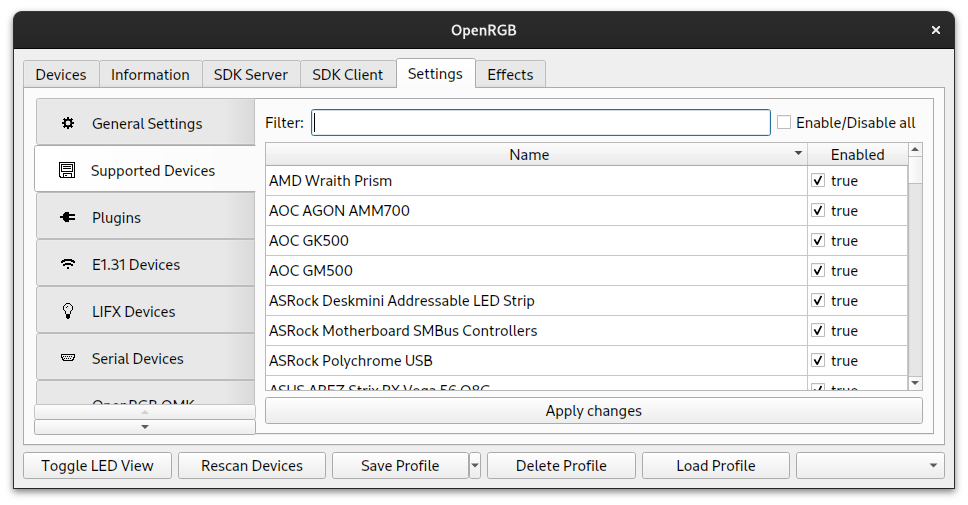Close the OpenRGB window
This screenshot has height=505, width=968.
tap(936, 30)
